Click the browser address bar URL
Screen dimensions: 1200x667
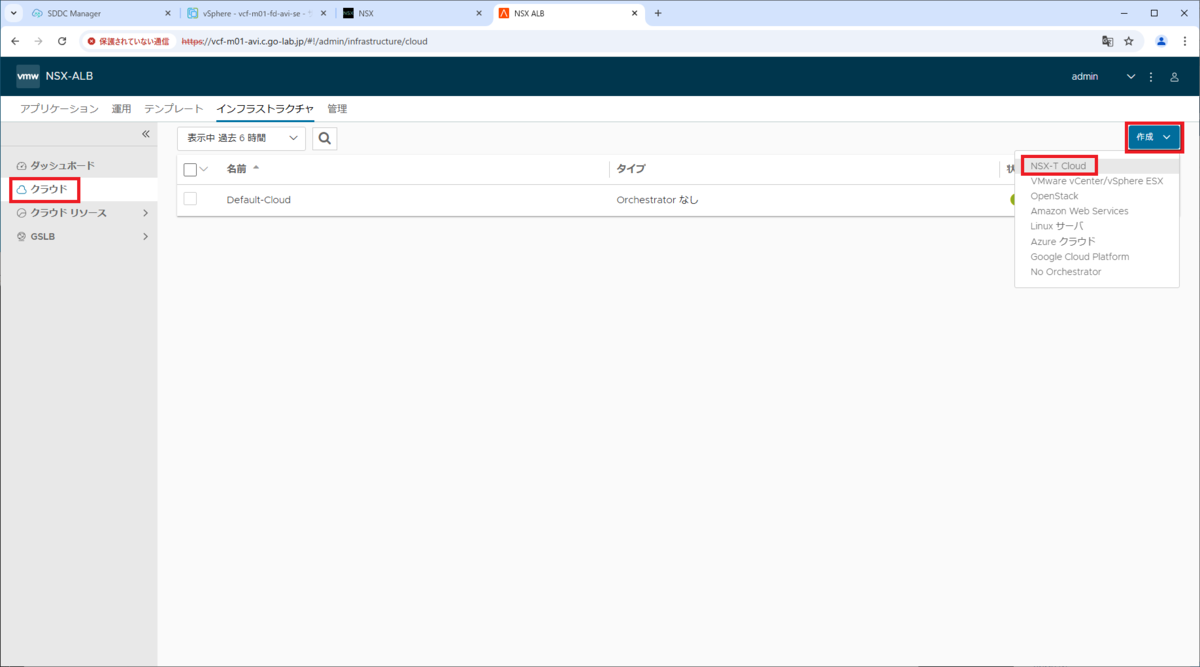pyautogui.click(x=304, y=41)
